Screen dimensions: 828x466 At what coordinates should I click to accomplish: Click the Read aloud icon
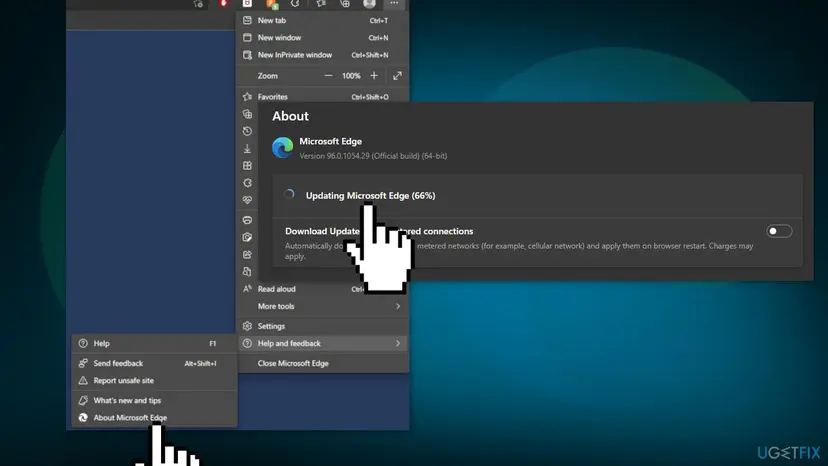[247, 289]
